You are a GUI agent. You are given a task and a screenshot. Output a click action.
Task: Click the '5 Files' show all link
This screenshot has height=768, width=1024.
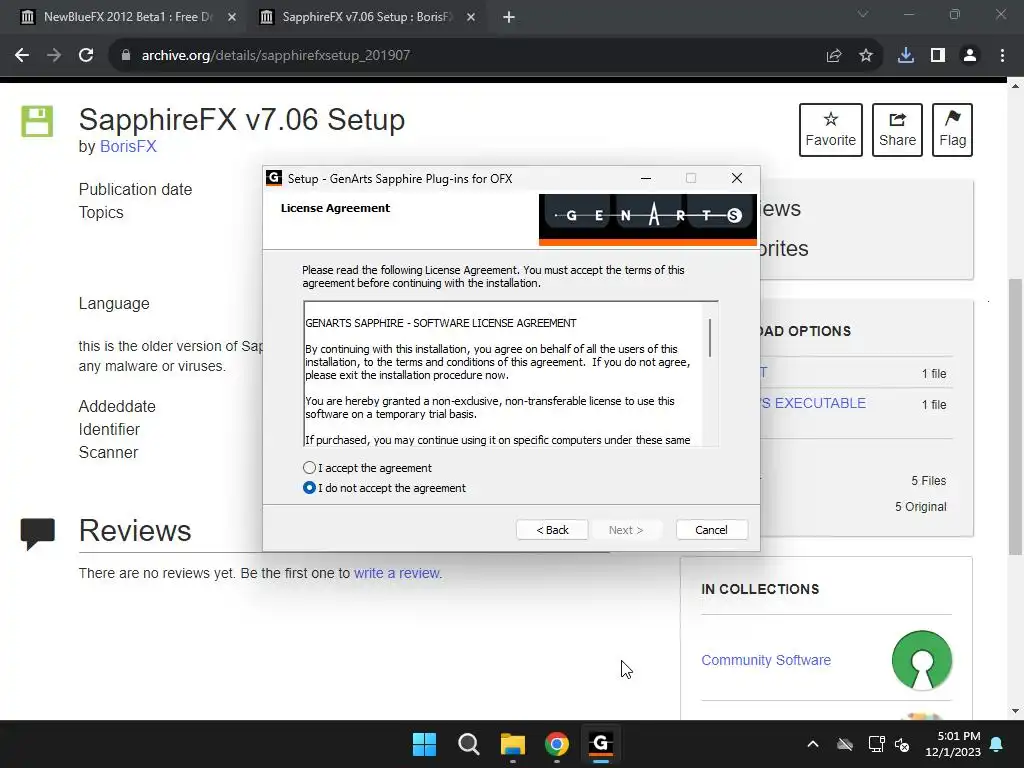tap(929, 481)
